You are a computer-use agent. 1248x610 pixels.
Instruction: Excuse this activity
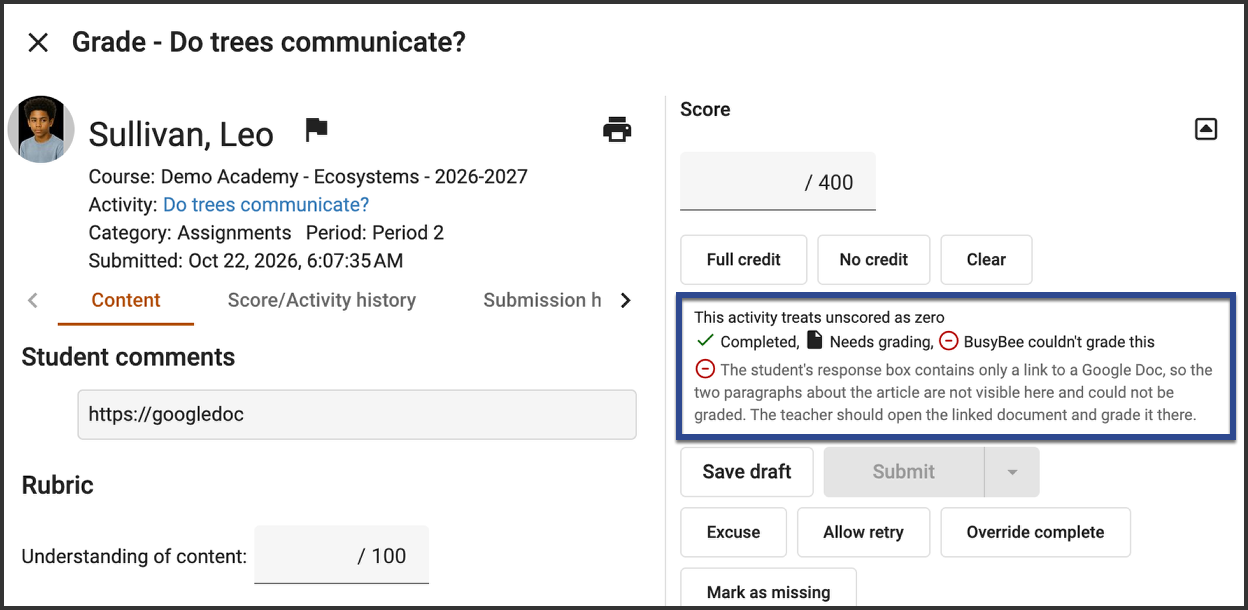734,532
